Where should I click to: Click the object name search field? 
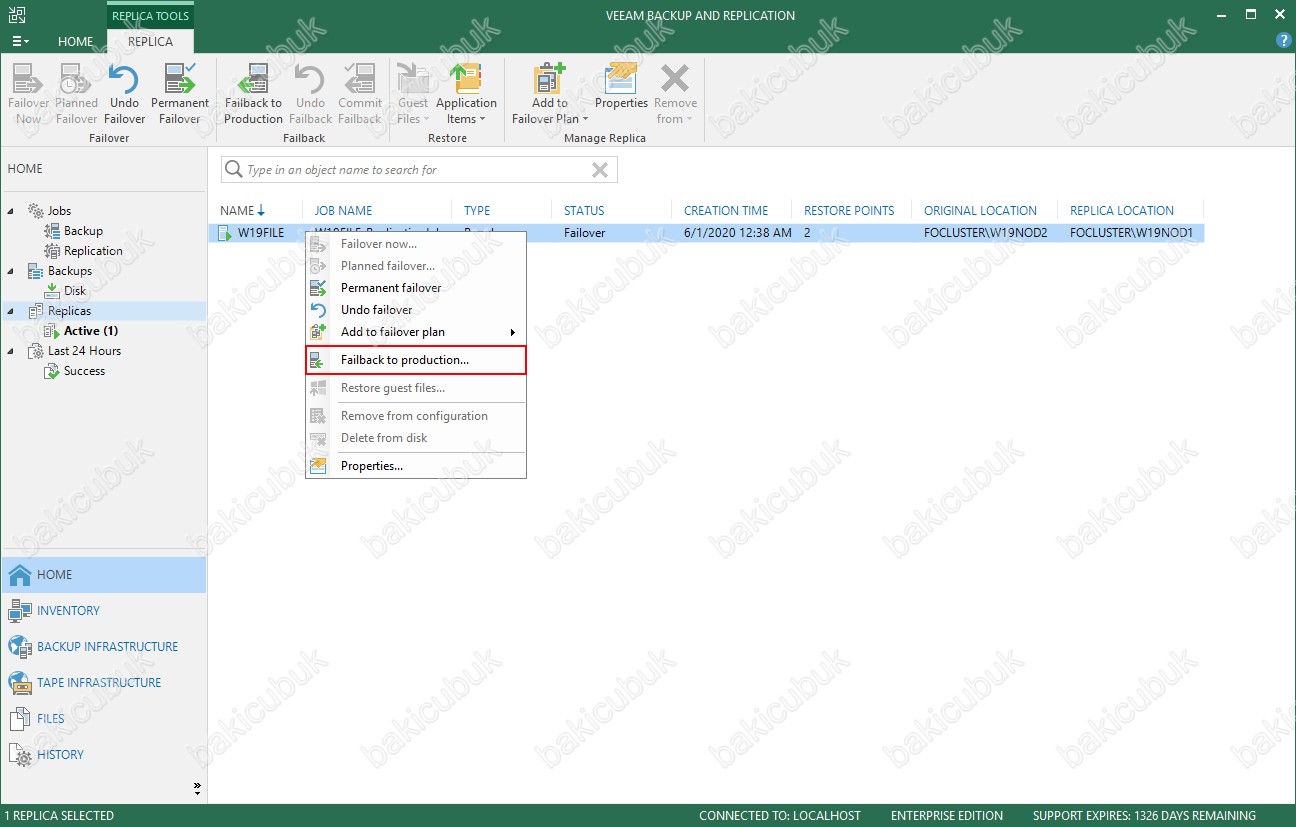(x=410, y=170)
